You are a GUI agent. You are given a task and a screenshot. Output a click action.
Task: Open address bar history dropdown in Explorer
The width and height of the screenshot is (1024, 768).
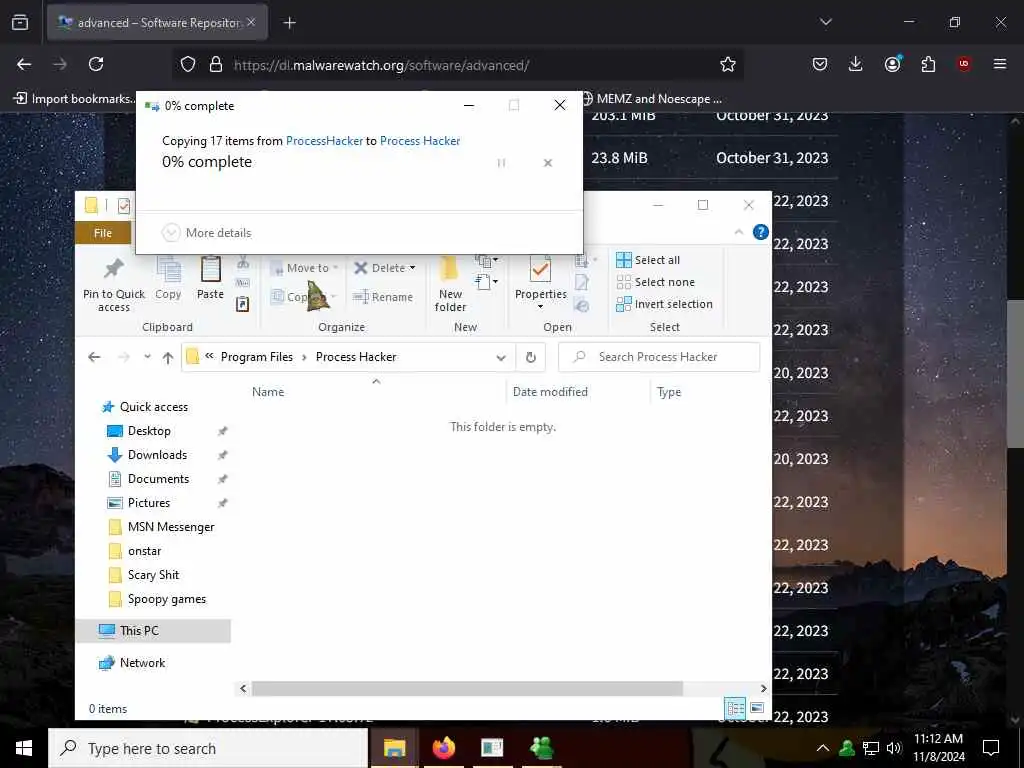[501, 357]
